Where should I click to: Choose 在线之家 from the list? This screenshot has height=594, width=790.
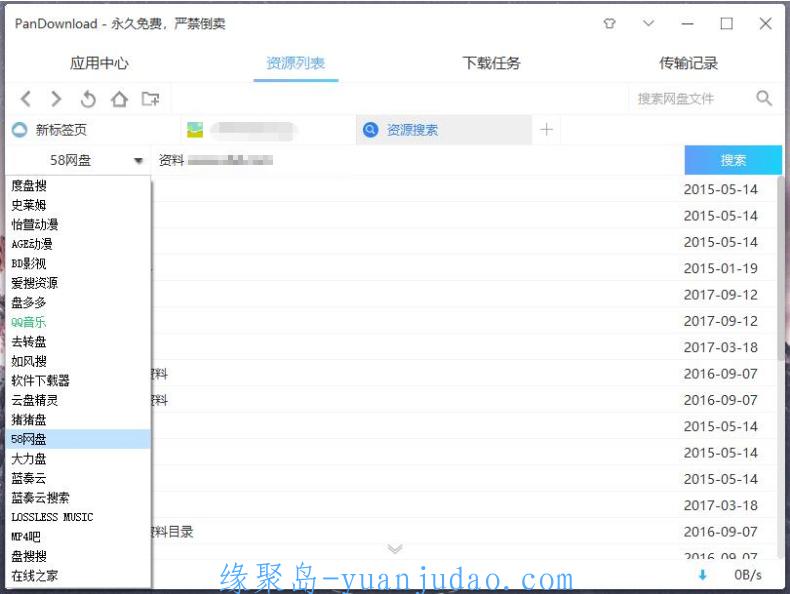coord(78,575)
